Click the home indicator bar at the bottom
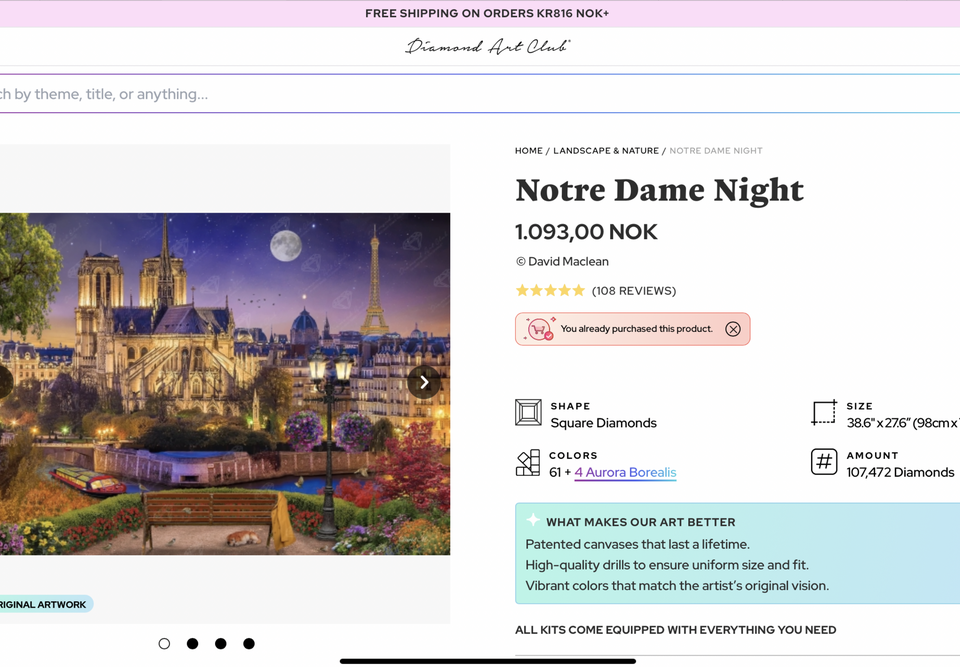 (x=488, y=661)
